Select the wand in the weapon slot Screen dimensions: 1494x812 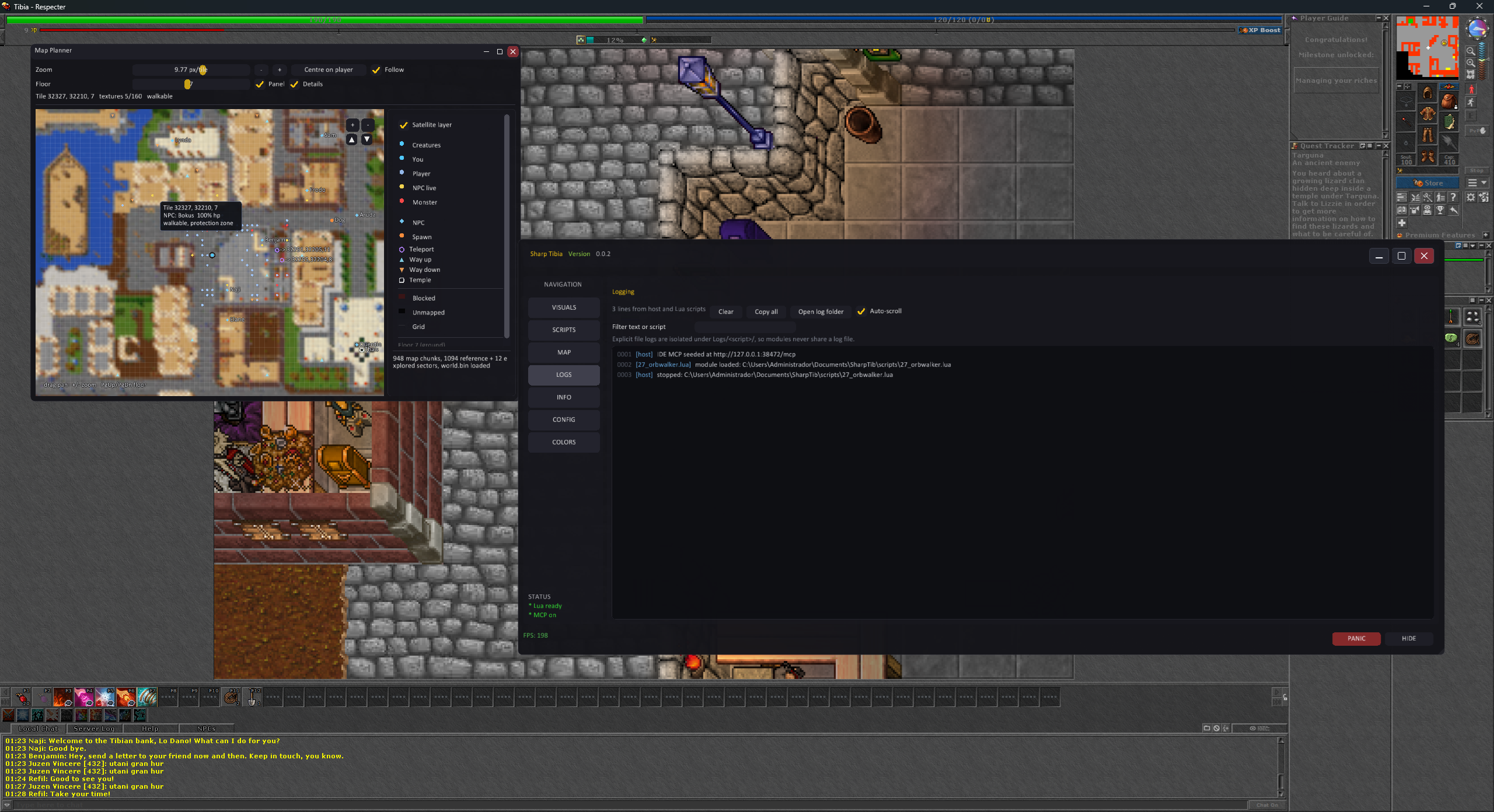(x=1406, y=122)
